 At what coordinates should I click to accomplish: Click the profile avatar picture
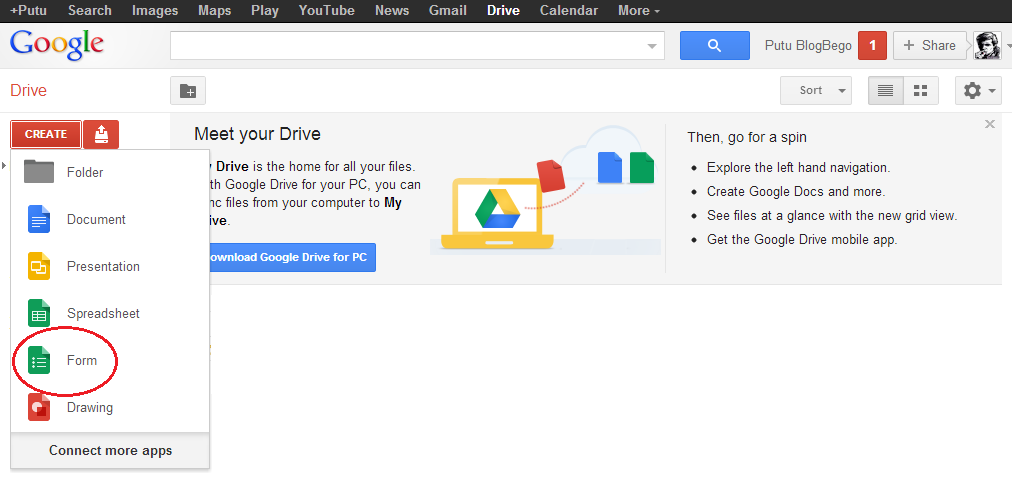point(987,45)
